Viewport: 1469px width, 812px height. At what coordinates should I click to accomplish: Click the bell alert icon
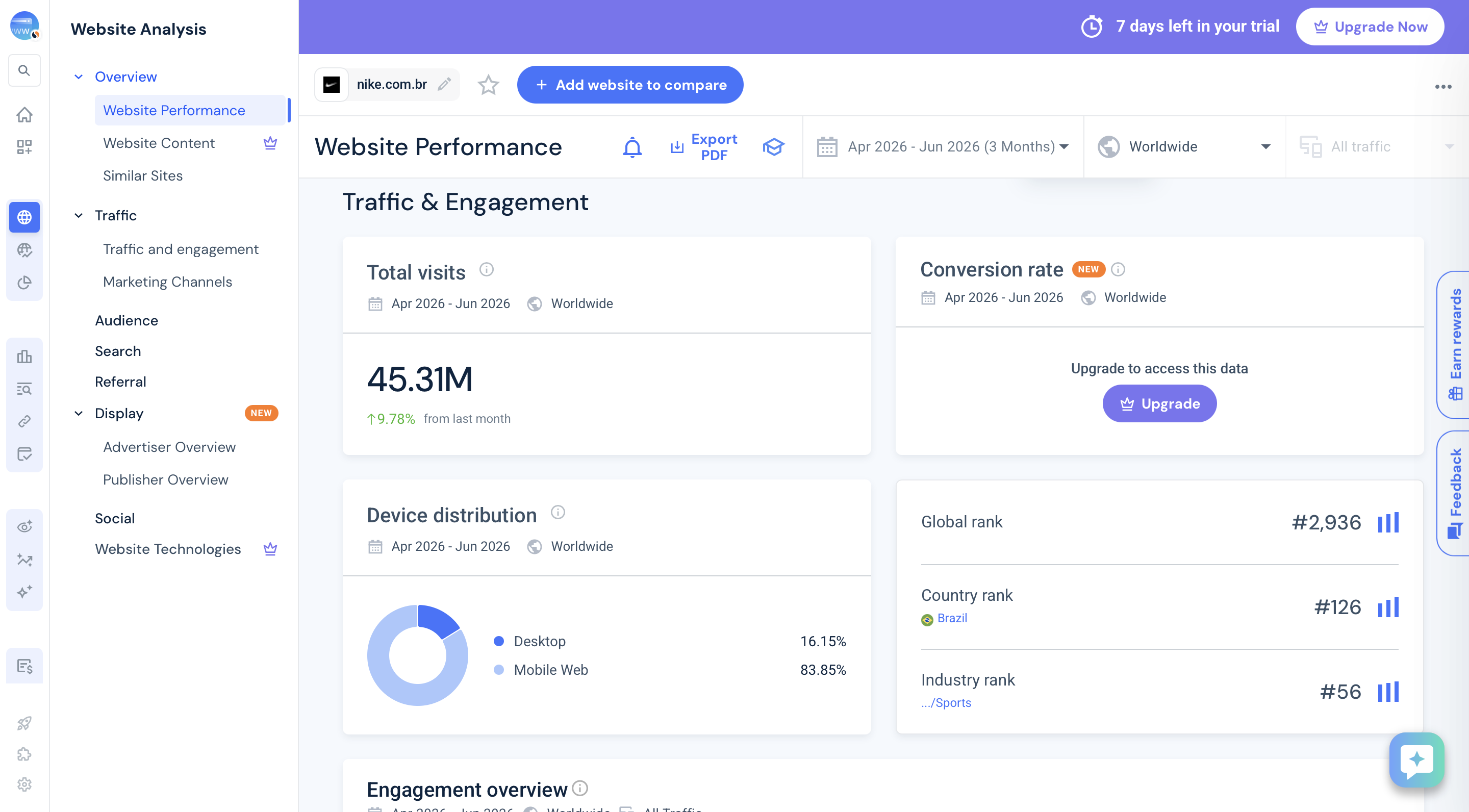point(632,147)
